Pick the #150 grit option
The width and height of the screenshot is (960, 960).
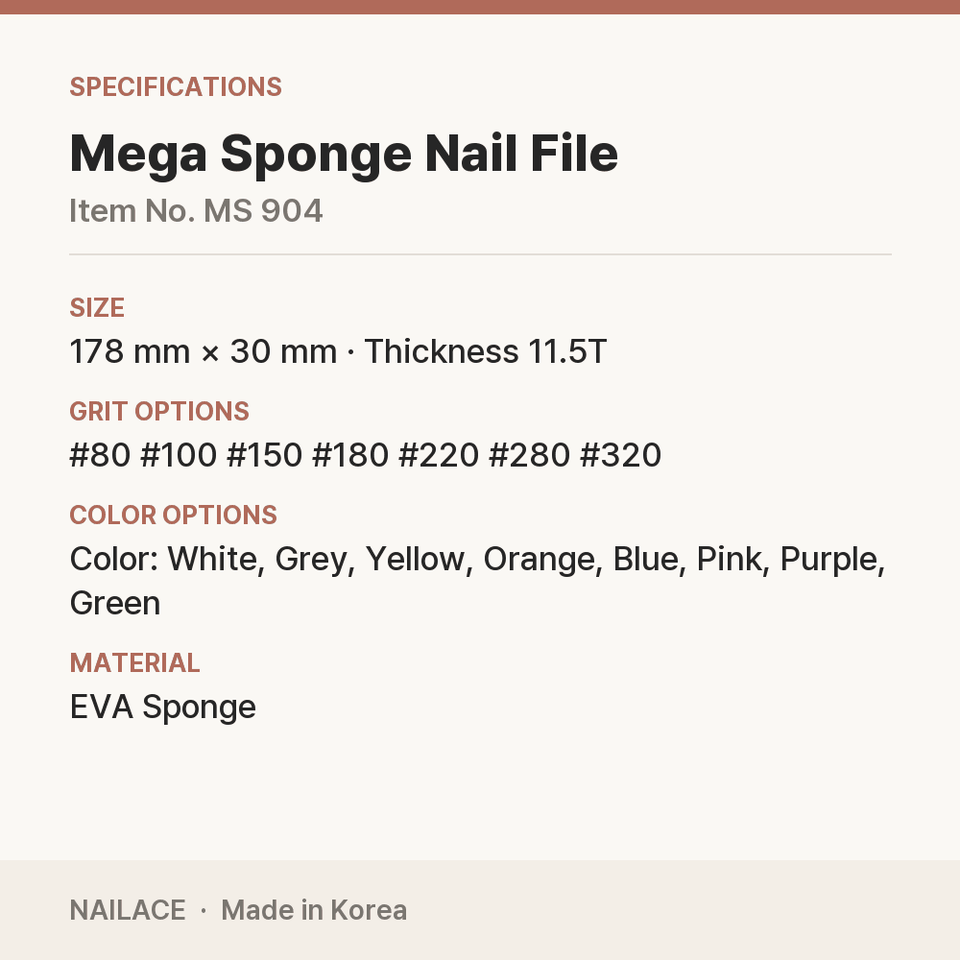point(264,455)
